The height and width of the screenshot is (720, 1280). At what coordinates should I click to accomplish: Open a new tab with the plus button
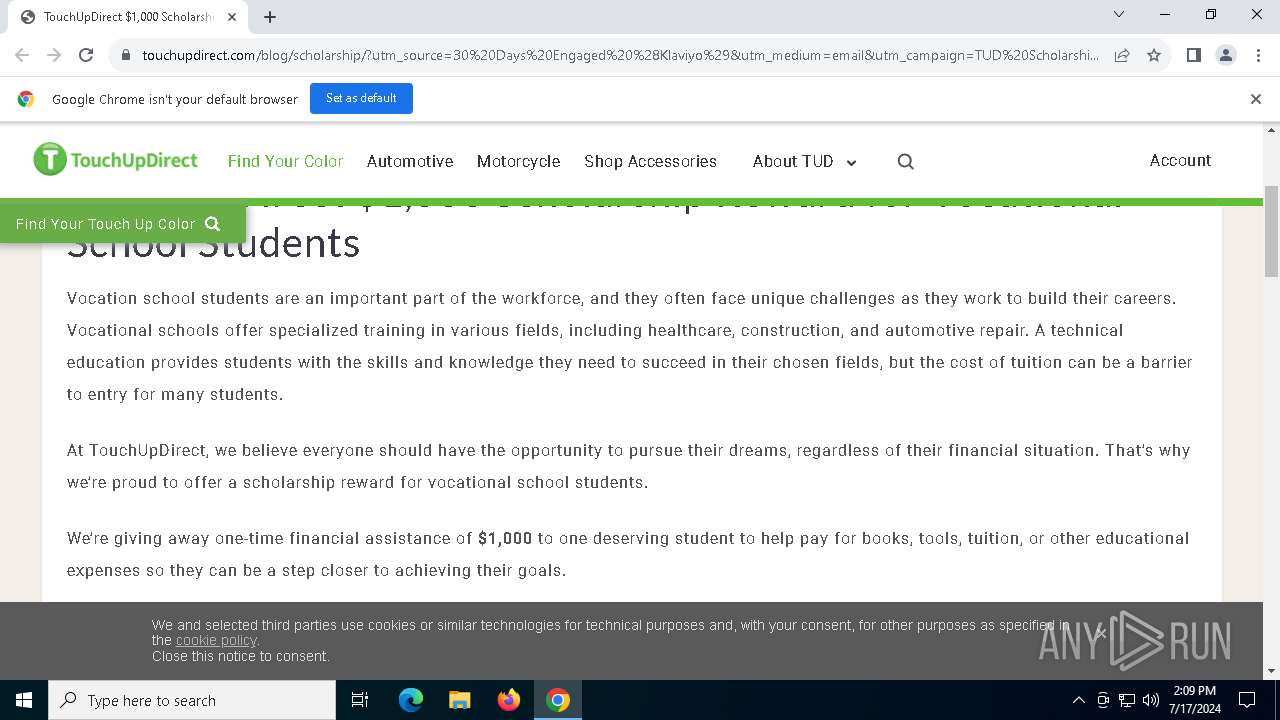(270, 16)
